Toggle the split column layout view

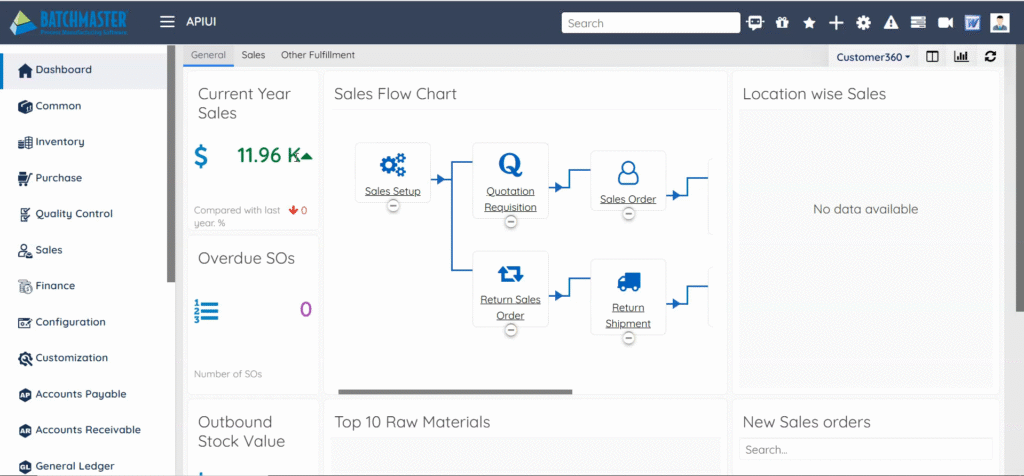click(932, 57)
